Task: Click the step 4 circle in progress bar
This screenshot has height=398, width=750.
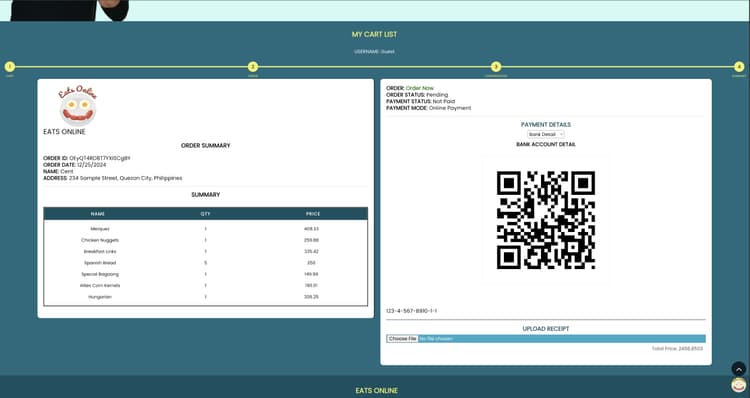Action: click(739, 66)
